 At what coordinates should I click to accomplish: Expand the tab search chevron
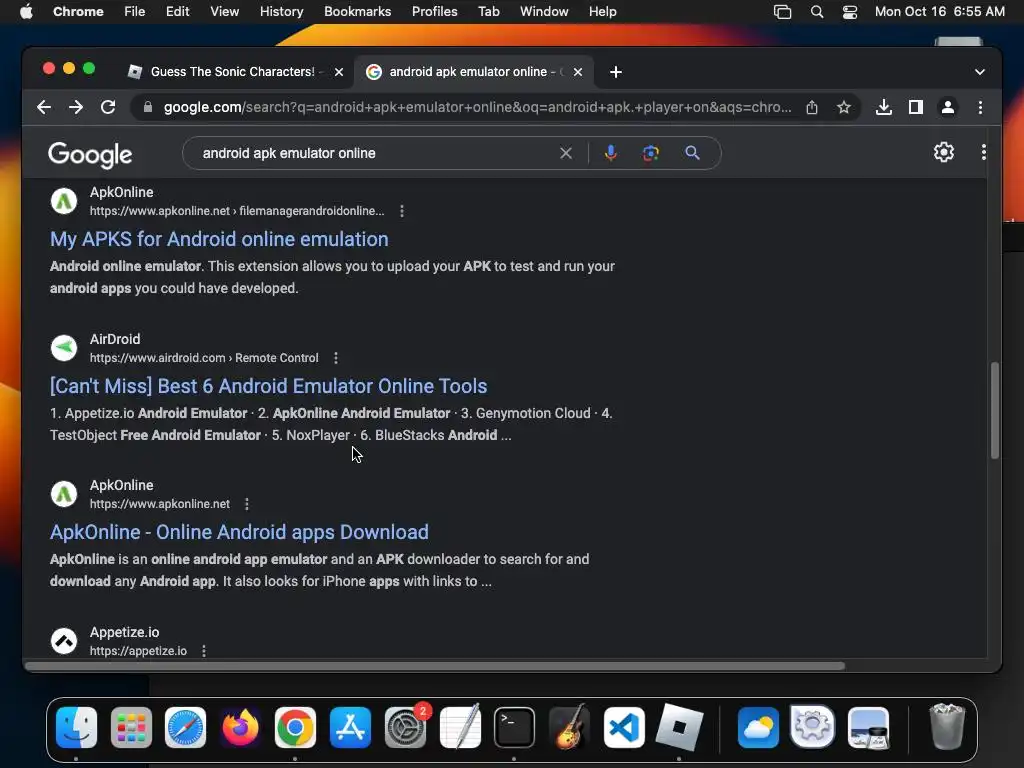click(980, 72)
